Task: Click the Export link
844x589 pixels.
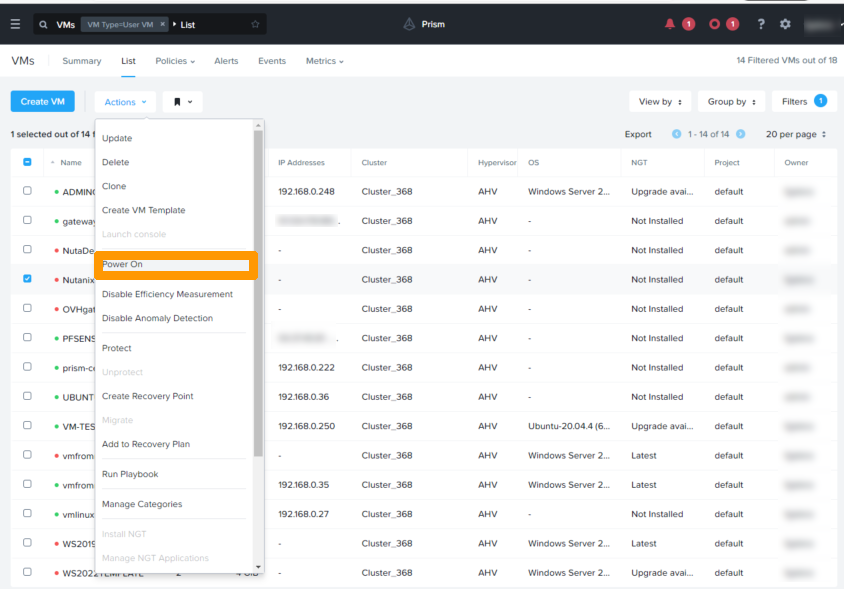Action: pyautogui.click(x=638, y=134)
